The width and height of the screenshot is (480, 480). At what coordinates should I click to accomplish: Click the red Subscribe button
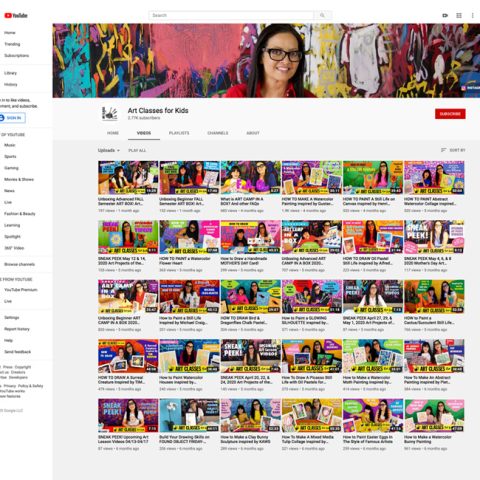point(450,114)
